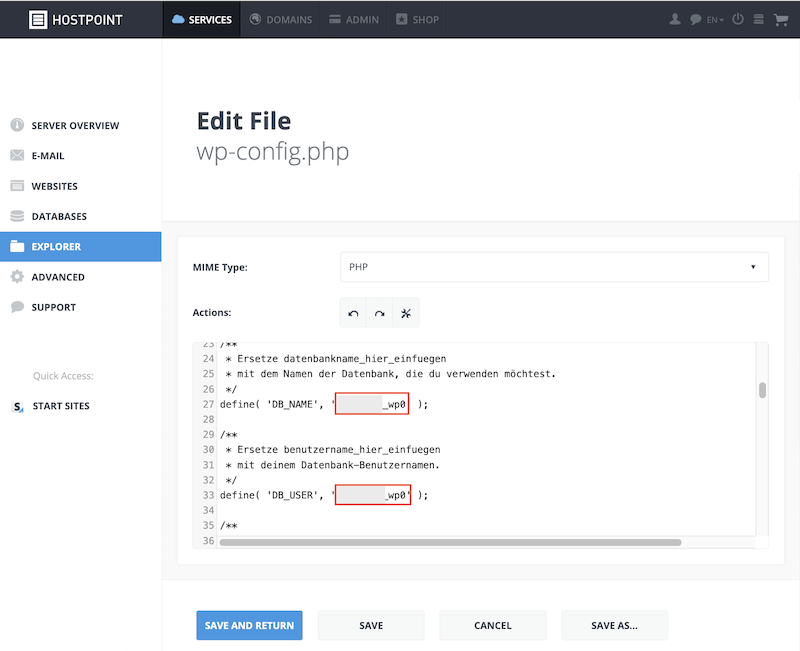Click the Support speech bubble icon
Image resolution: width=800 pixels, height=651 pixels.
pos(17,307)
